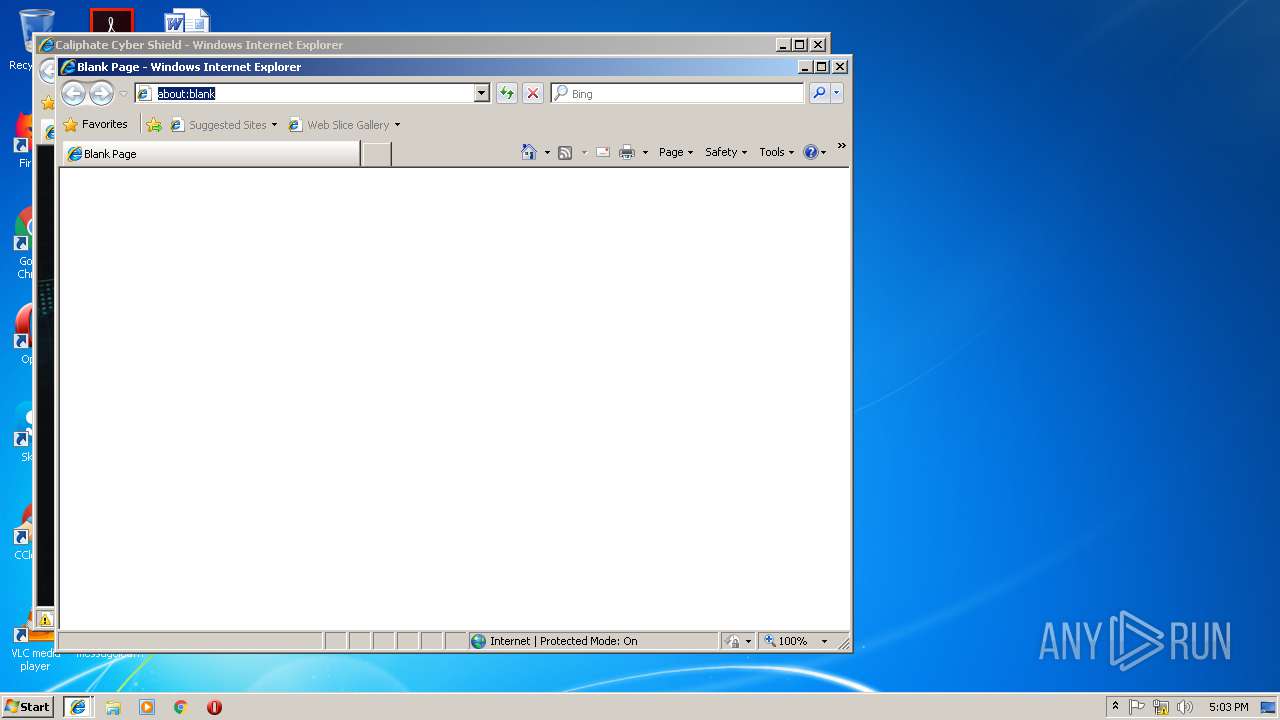This screenshot has height=720, width=1280.
Task: Go forward with the Forward arrow button
Action: tap(101, 94)
